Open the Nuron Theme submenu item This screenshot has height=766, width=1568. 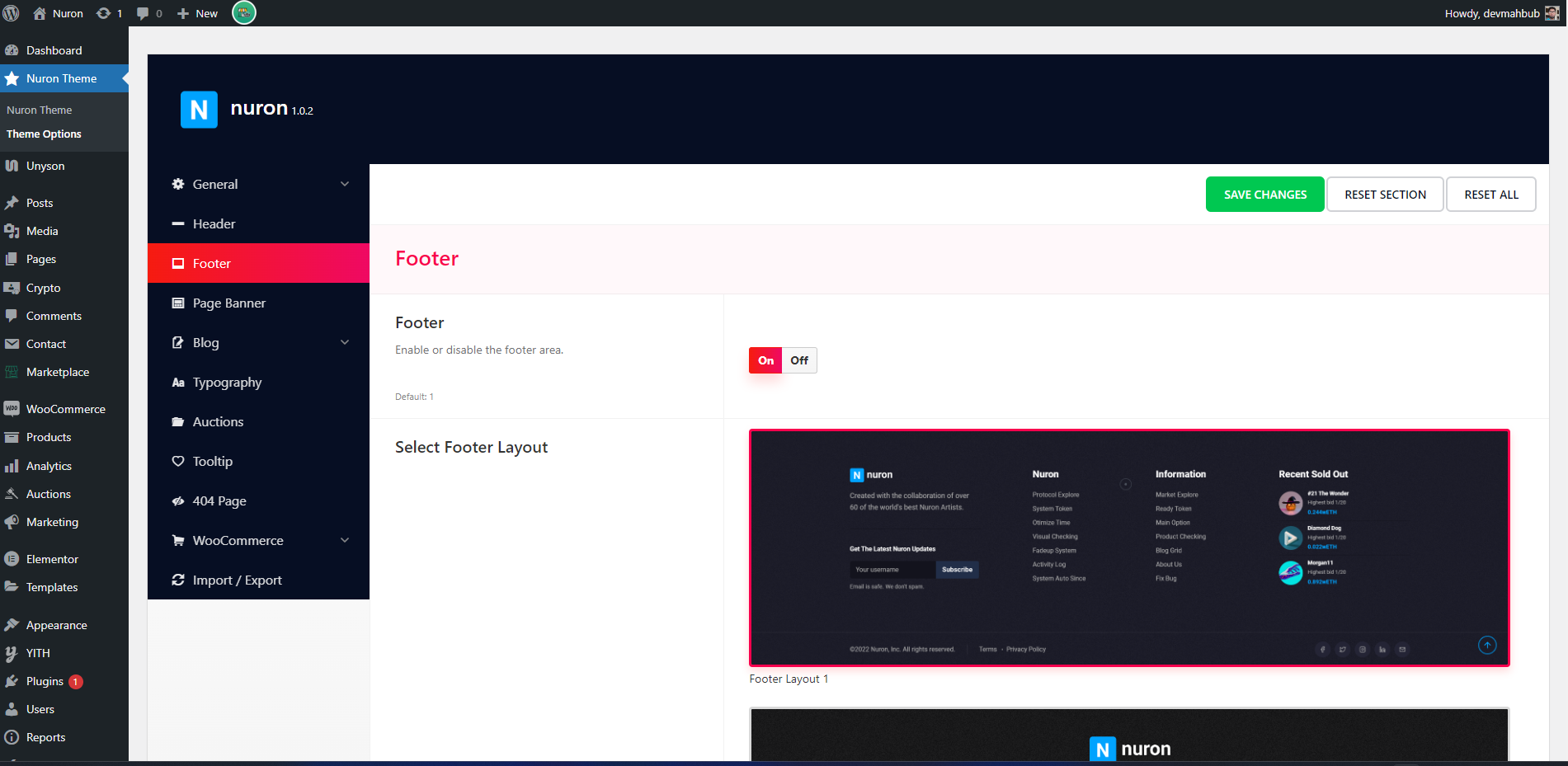coord(39,110)
